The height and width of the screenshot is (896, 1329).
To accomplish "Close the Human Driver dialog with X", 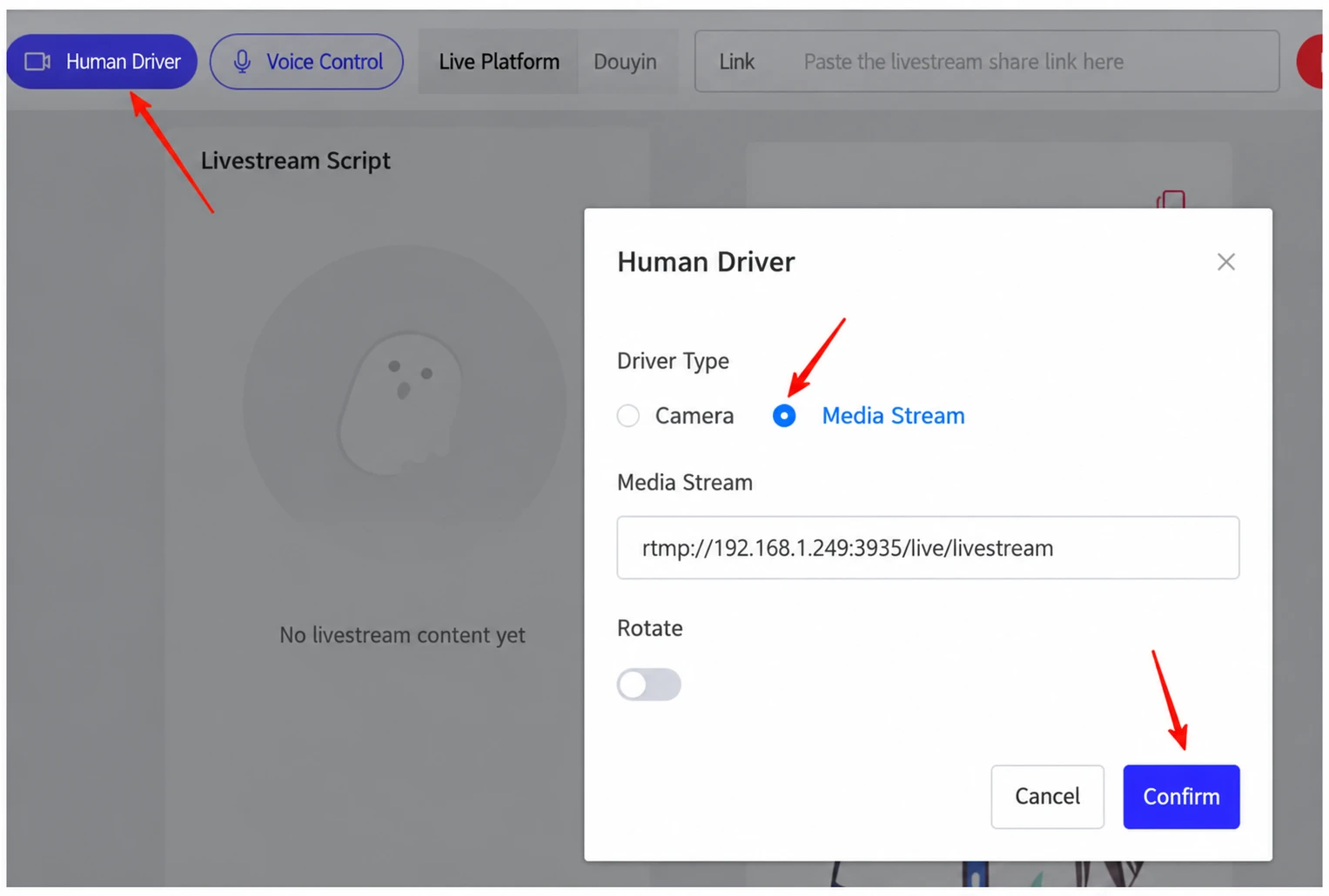I will pos(1226,262).
